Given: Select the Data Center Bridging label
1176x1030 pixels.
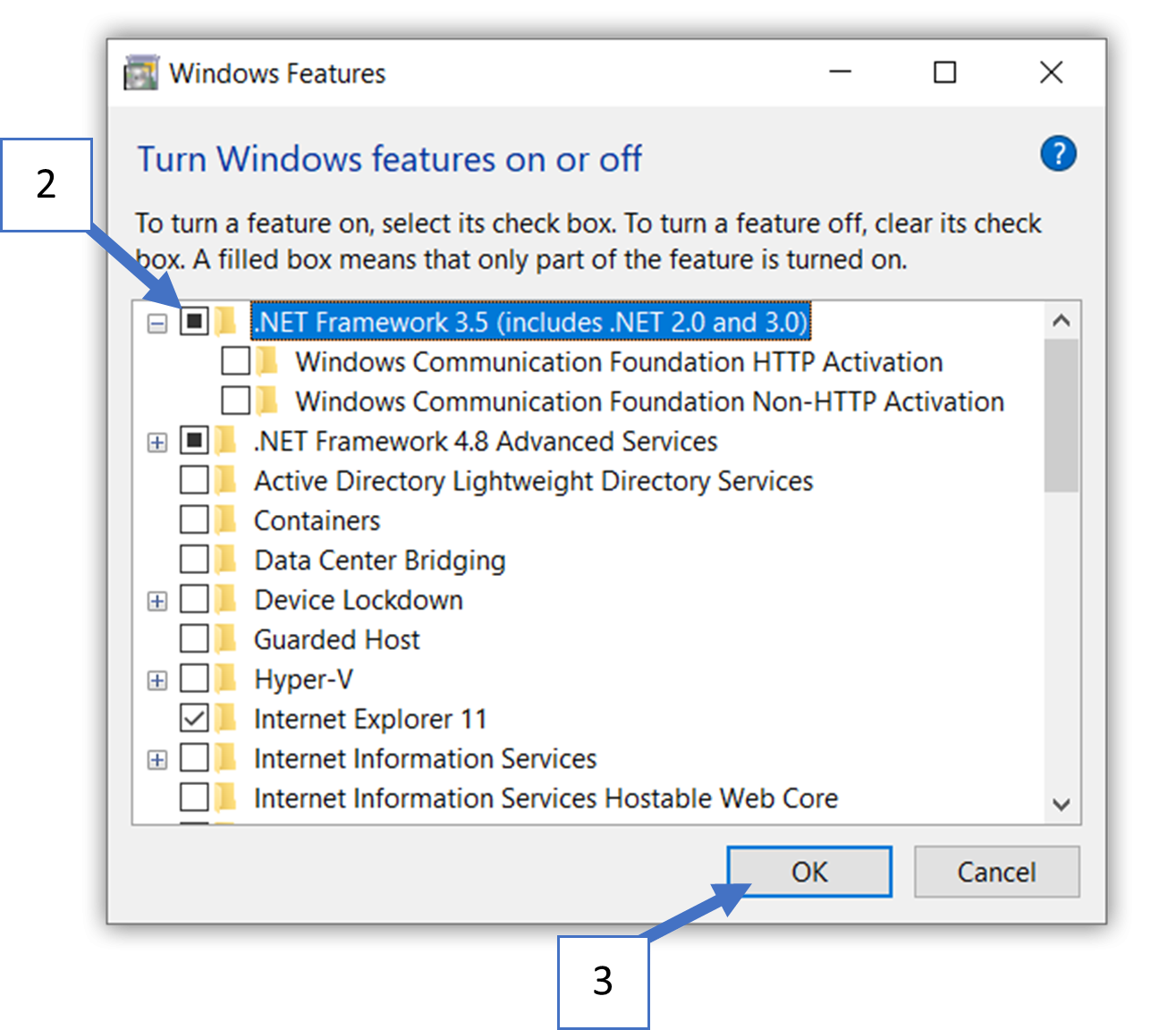Looking at the screenshot, I should pyautogui.click(x=379, y=560).
